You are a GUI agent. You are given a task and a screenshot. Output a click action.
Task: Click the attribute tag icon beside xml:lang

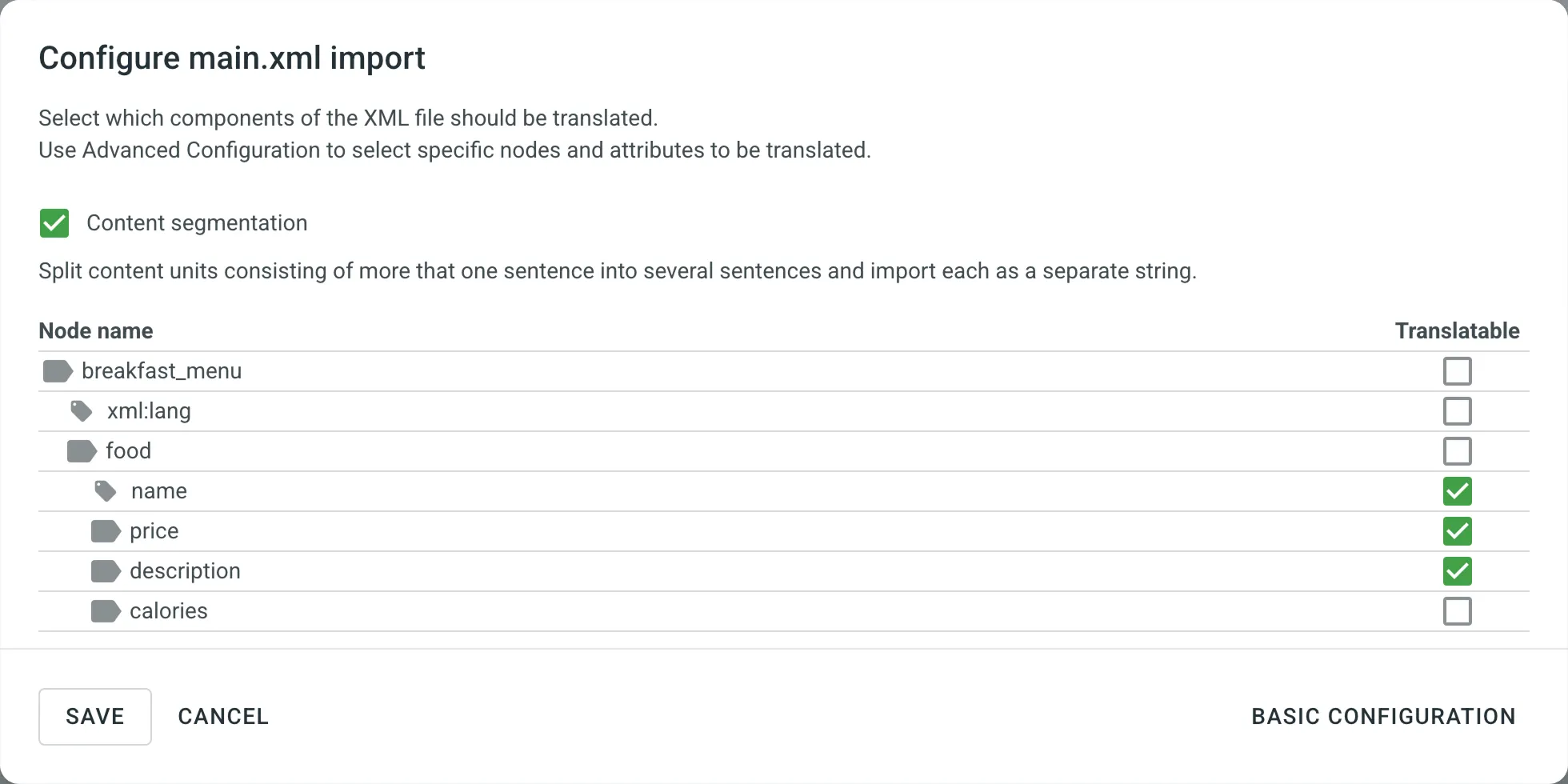pos(80,410)
